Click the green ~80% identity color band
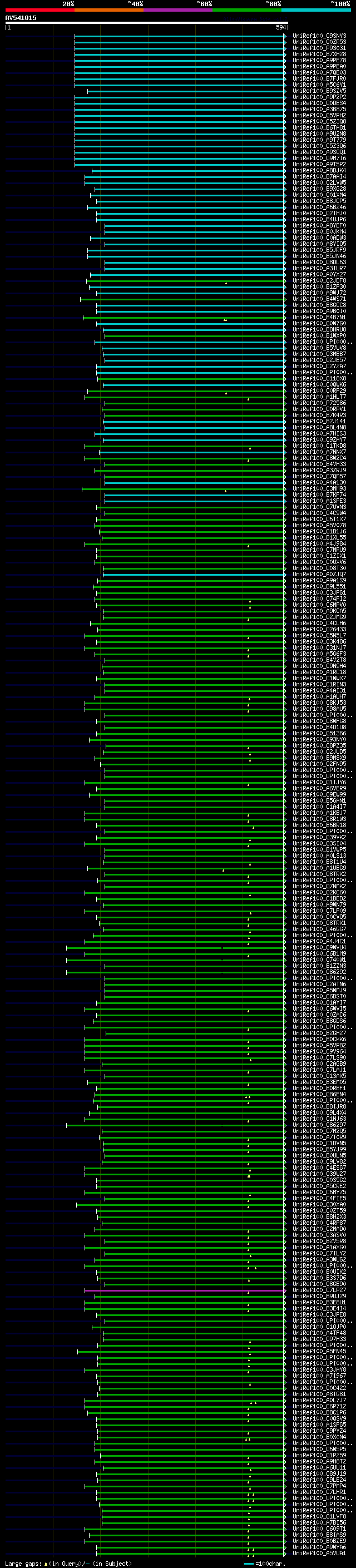The width and height of the screenshot is (356, 1568). 247,10
